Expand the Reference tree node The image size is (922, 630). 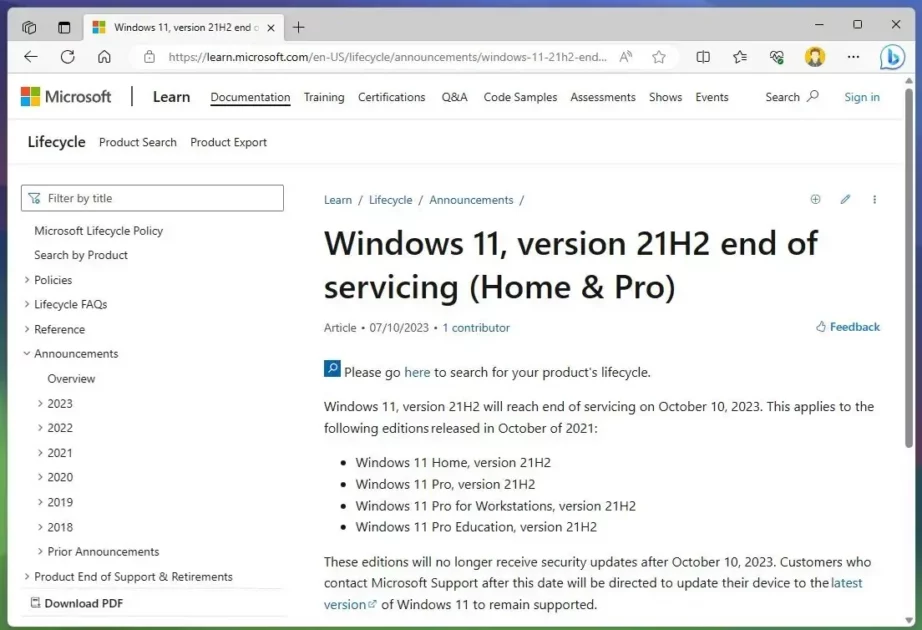26,329
